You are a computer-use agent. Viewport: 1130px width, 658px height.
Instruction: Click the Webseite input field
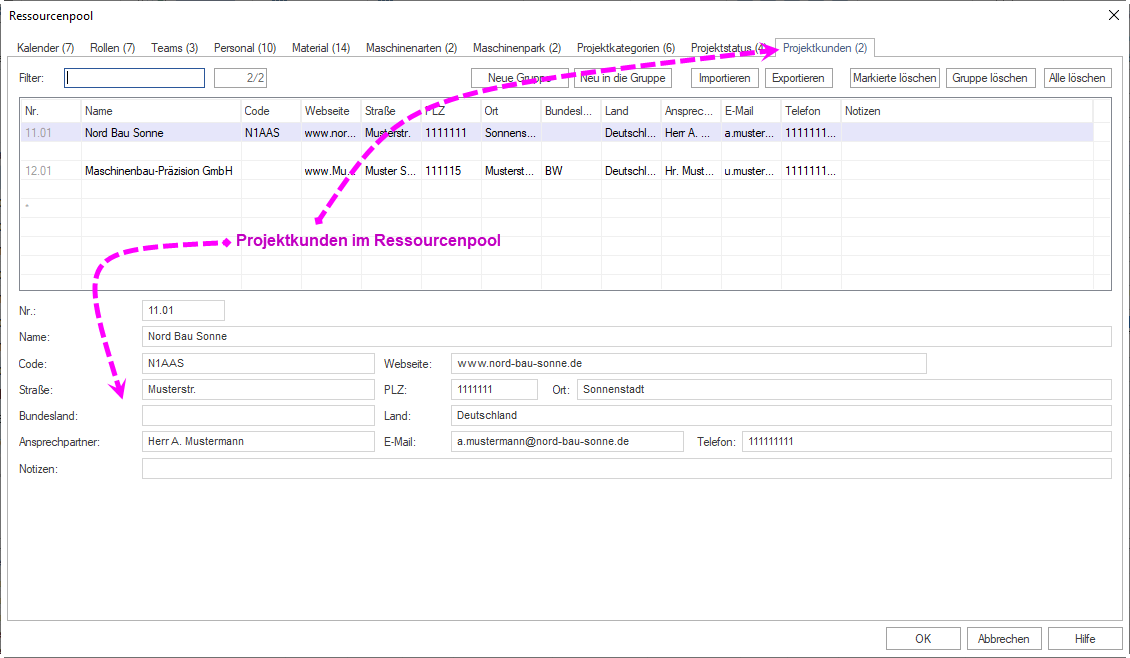click(x=688, y=363)
